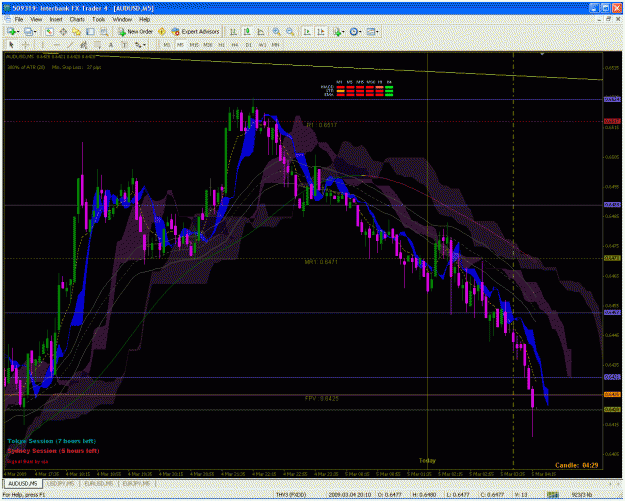The width and height of the screenshot is (625, 501).
Task: Switch chart to line chart style
Action: click(260, 31)
